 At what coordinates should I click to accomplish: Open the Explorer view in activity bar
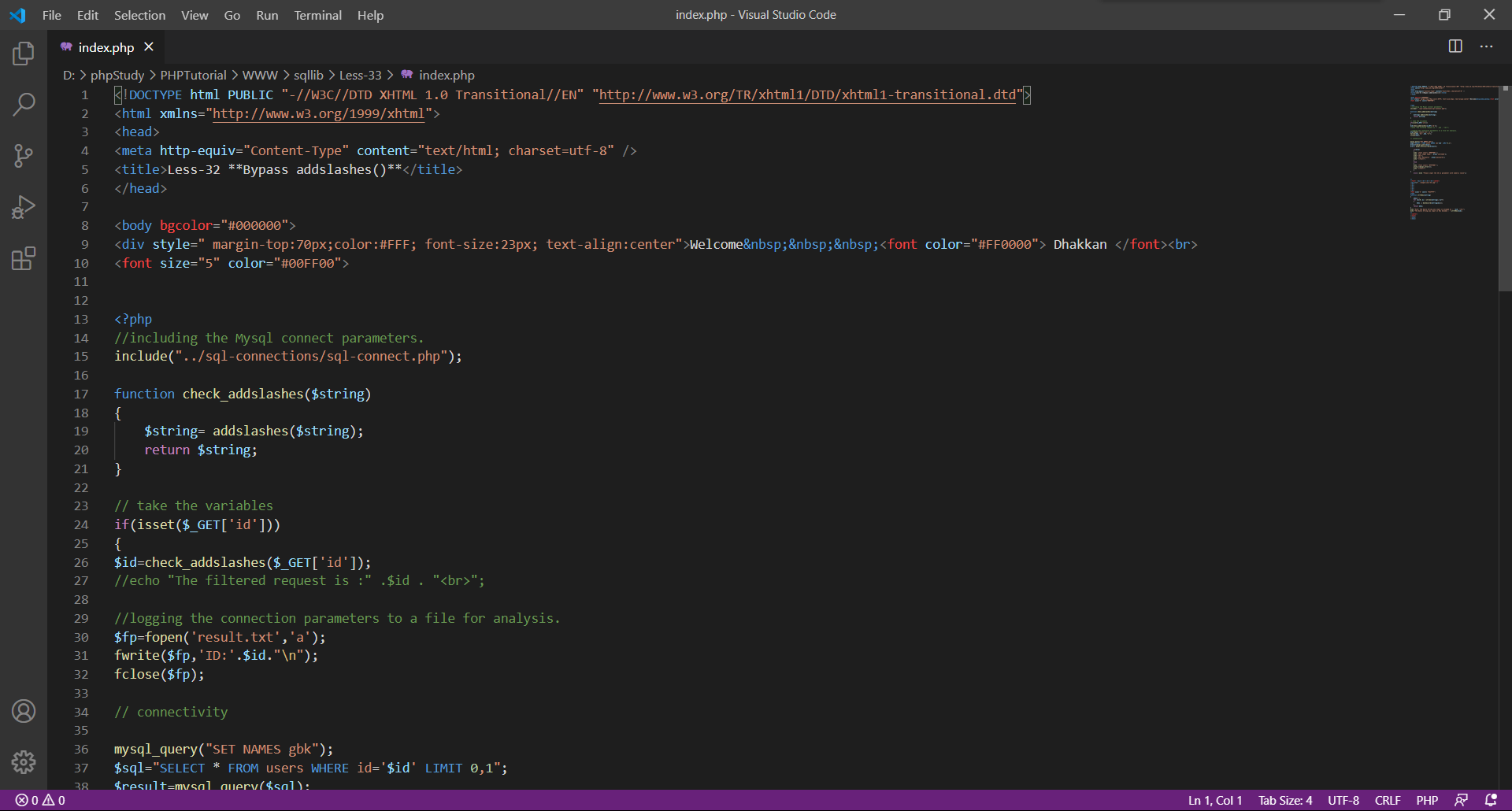click(24, 54)
